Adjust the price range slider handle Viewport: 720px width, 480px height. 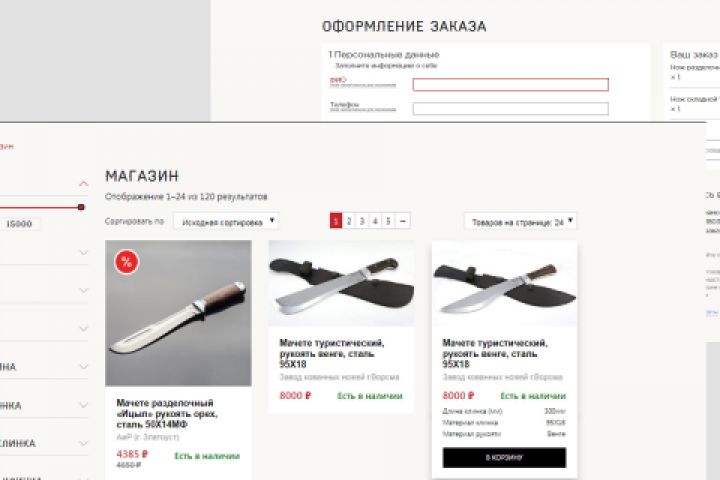pyautogui.click(x=81, y=207)
